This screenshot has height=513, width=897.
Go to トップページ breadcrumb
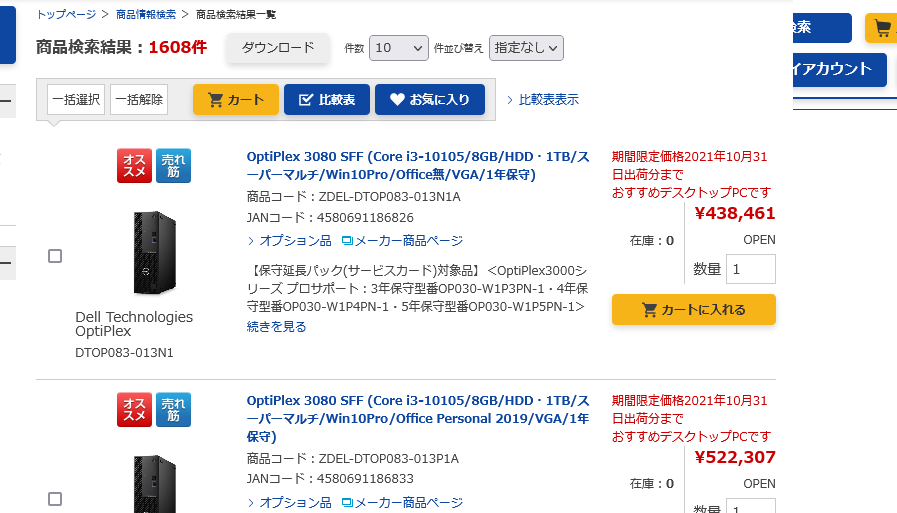[66, 14]
